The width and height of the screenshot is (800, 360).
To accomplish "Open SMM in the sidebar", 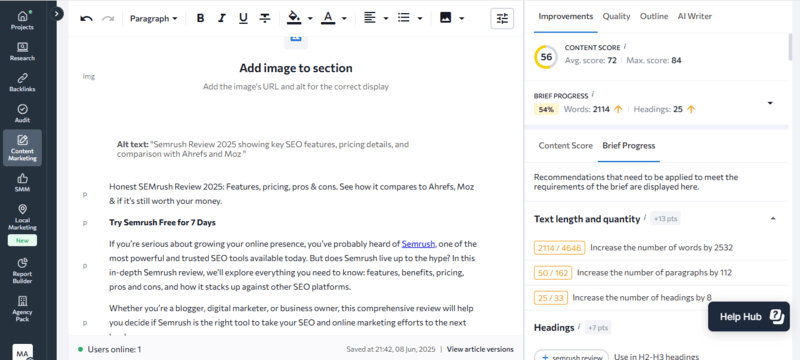I will pyautogui.click(x=22, y=184).
